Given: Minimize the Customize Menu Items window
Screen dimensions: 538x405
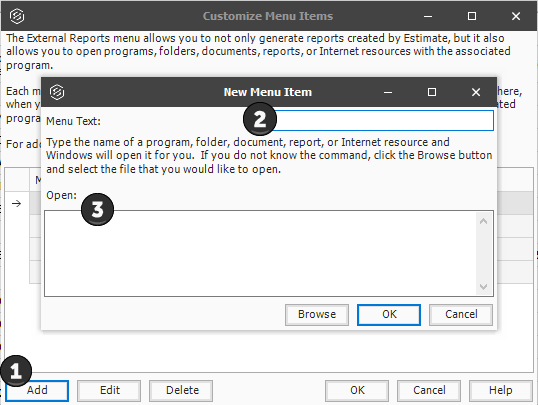Looking at the screenshot, I should 428,16.
